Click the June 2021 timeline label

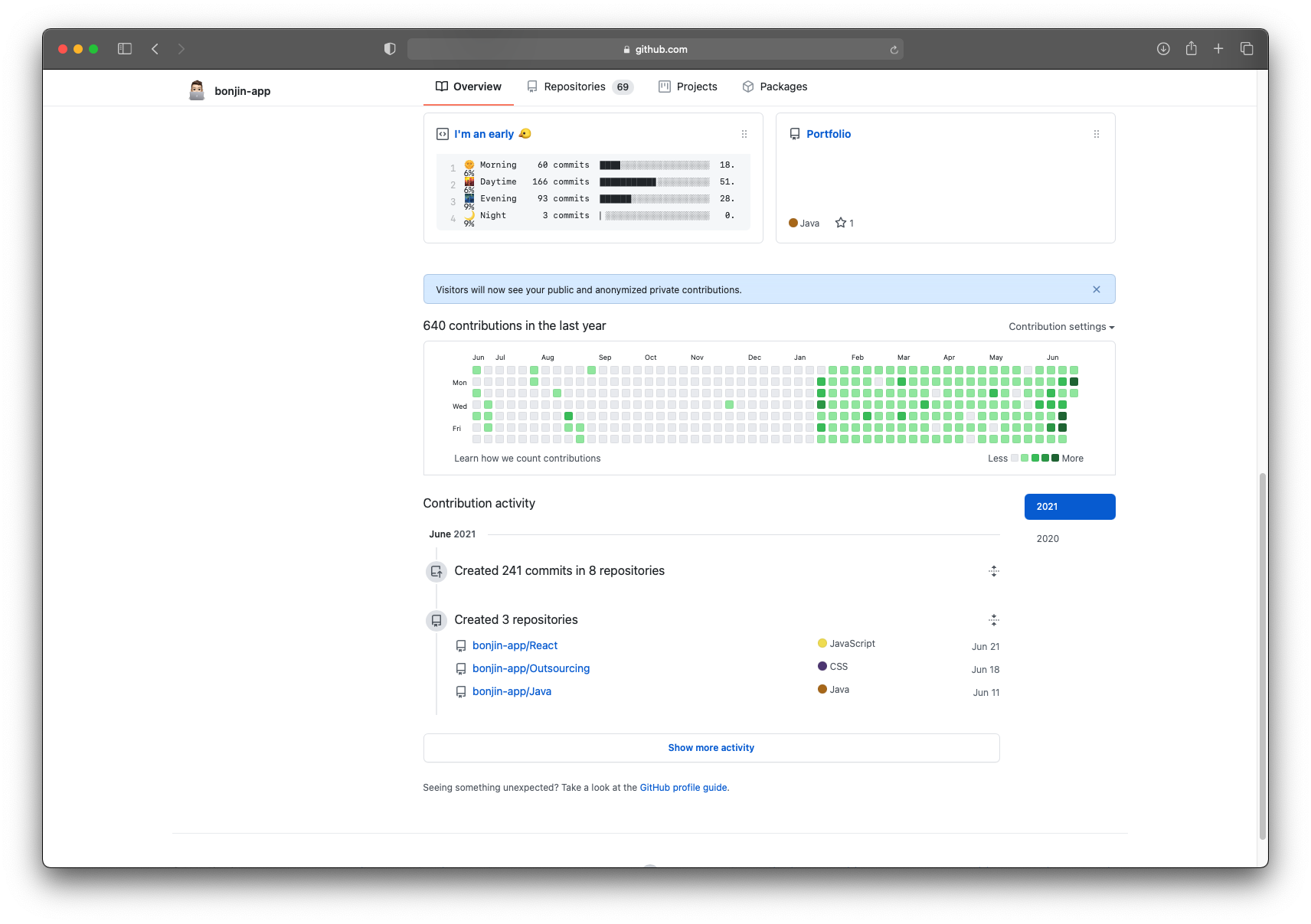click(453, 534)
